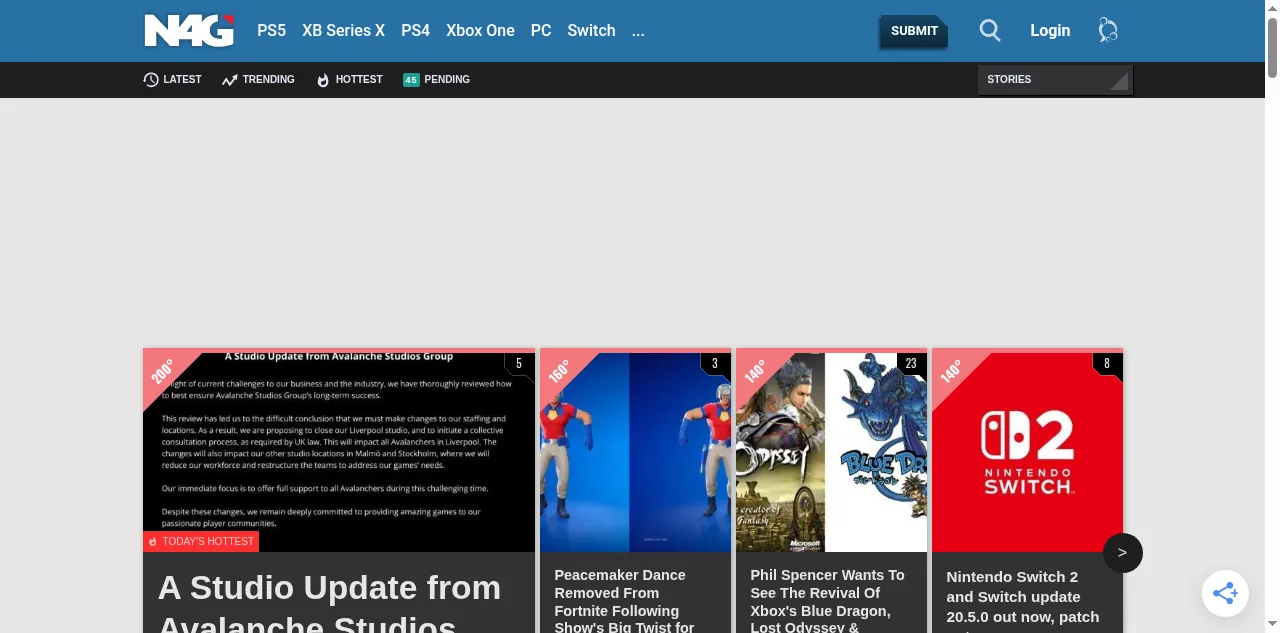Open the Switch channel
This screenshot has width=1280, height=633.
[x=591, y=30]
